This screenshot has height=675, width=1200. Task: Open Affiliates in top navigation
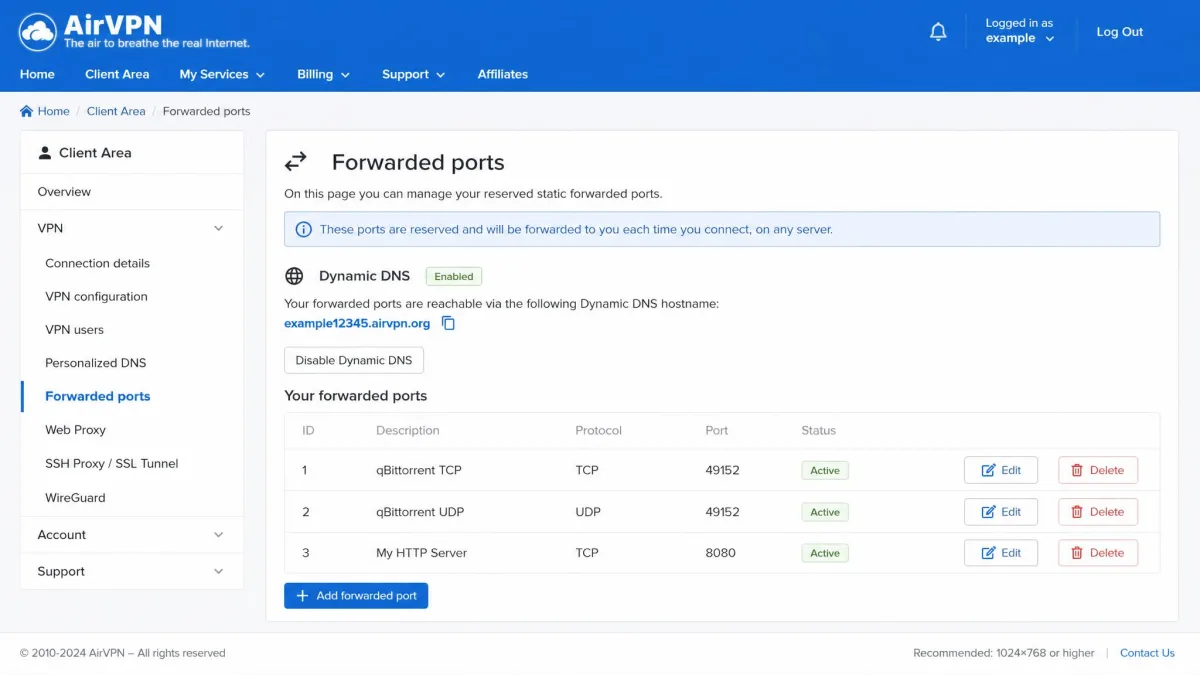(502, 74)
